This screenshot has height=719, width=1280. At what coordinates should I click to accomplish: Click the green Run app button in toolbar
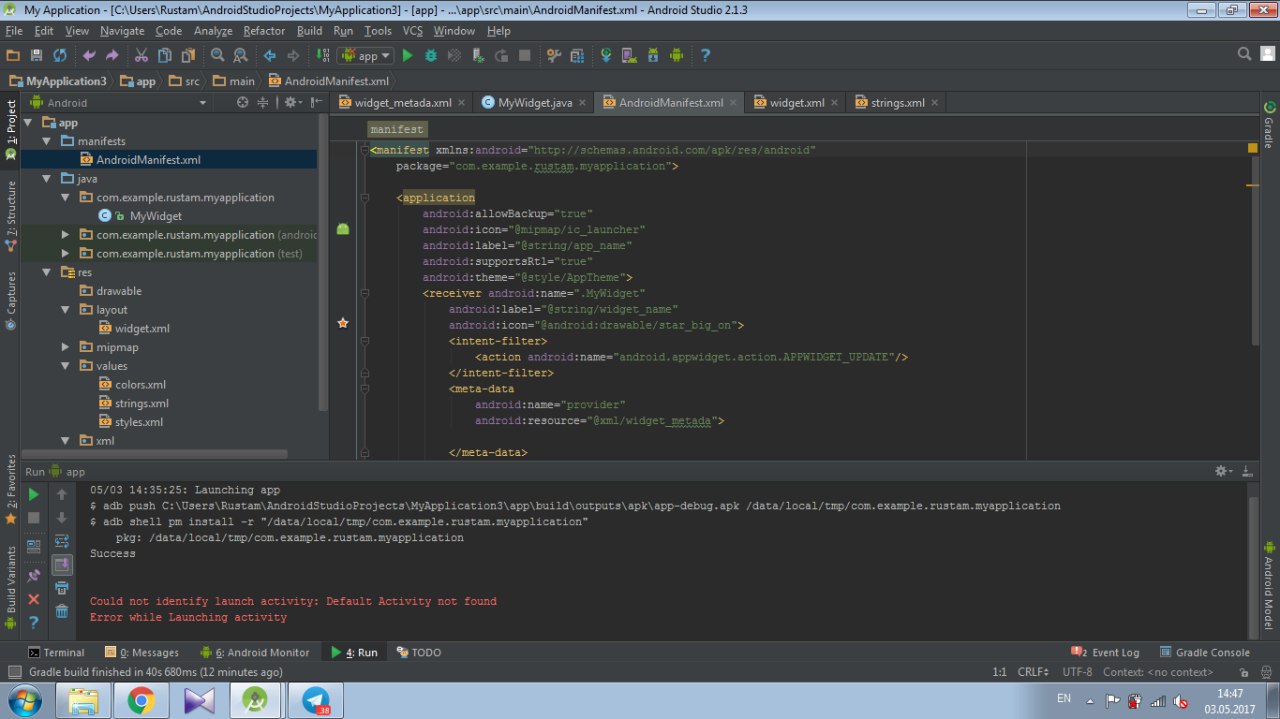pos(407,56)
